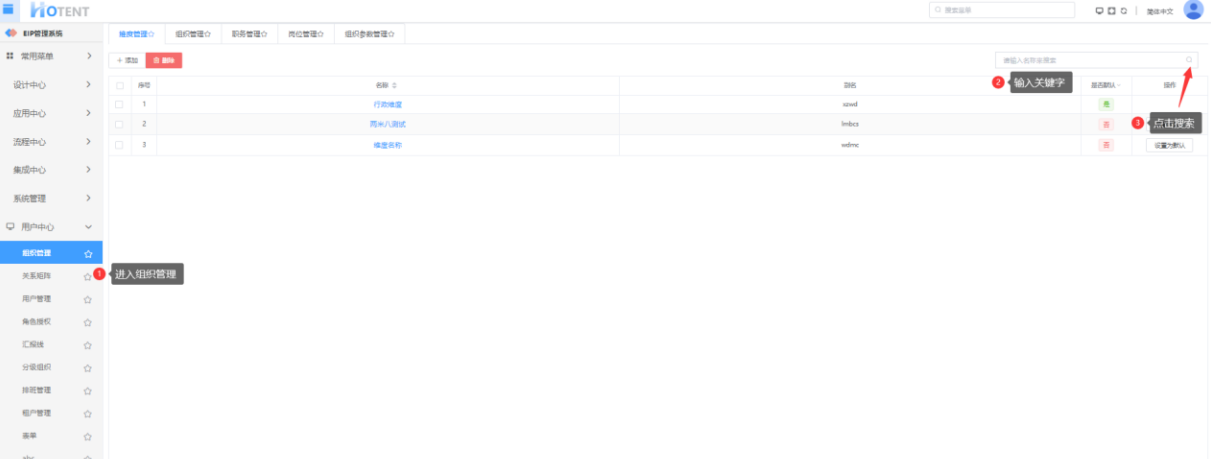The width and height of the screenshot is (1211, 459).
Task: Click the star on 岗位管理 tab
Action: tap(321, 33)
